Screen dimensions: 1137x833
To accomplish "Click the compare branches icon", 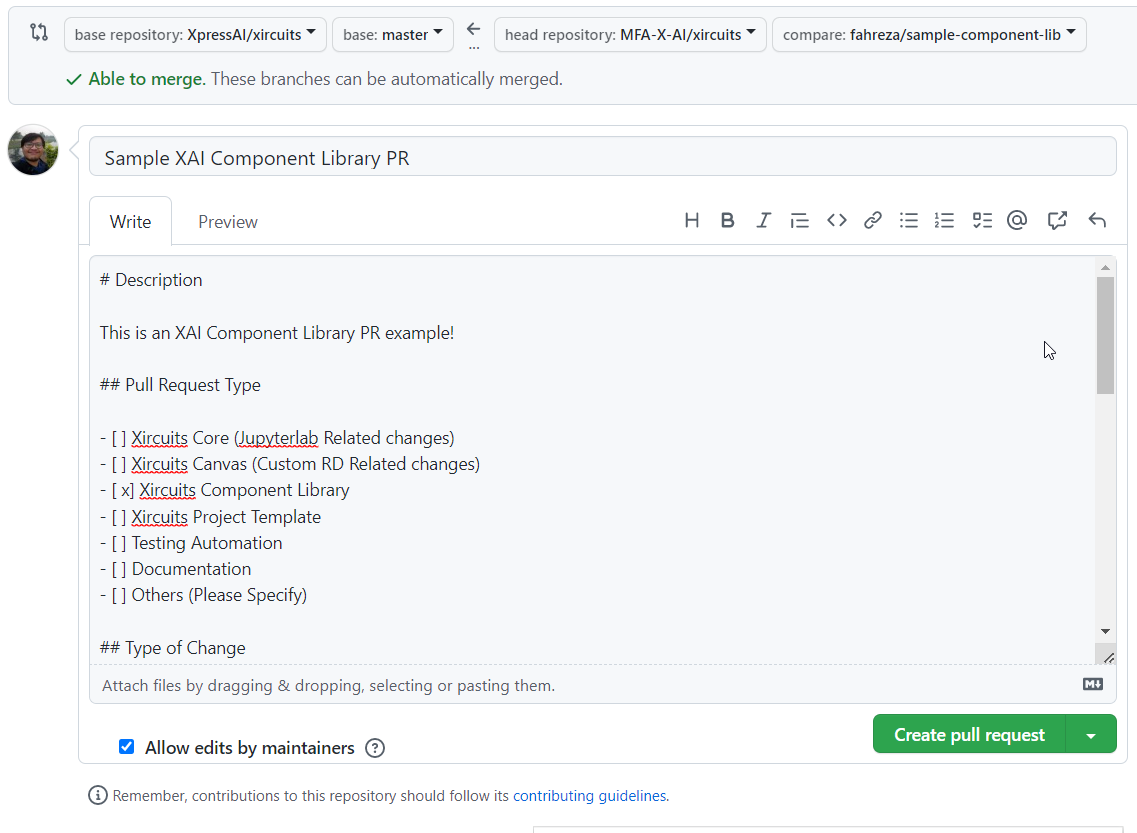I will [39, 33].
